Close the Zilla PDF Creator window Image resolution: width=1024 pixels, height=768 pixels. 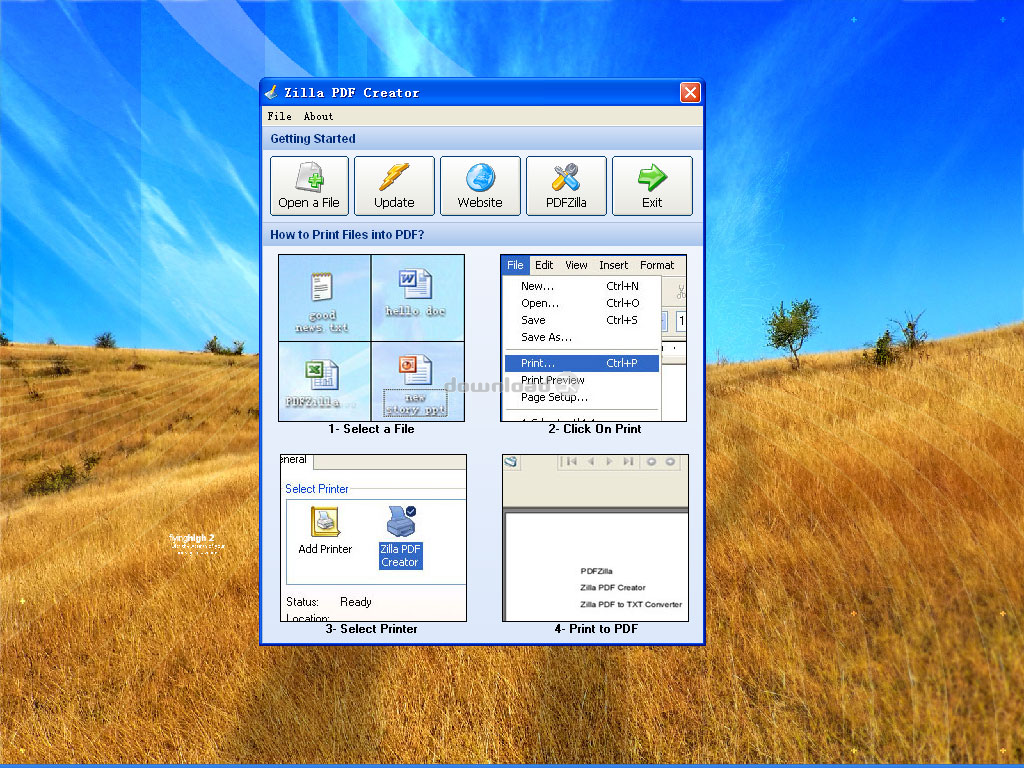(x=690, y=93)
